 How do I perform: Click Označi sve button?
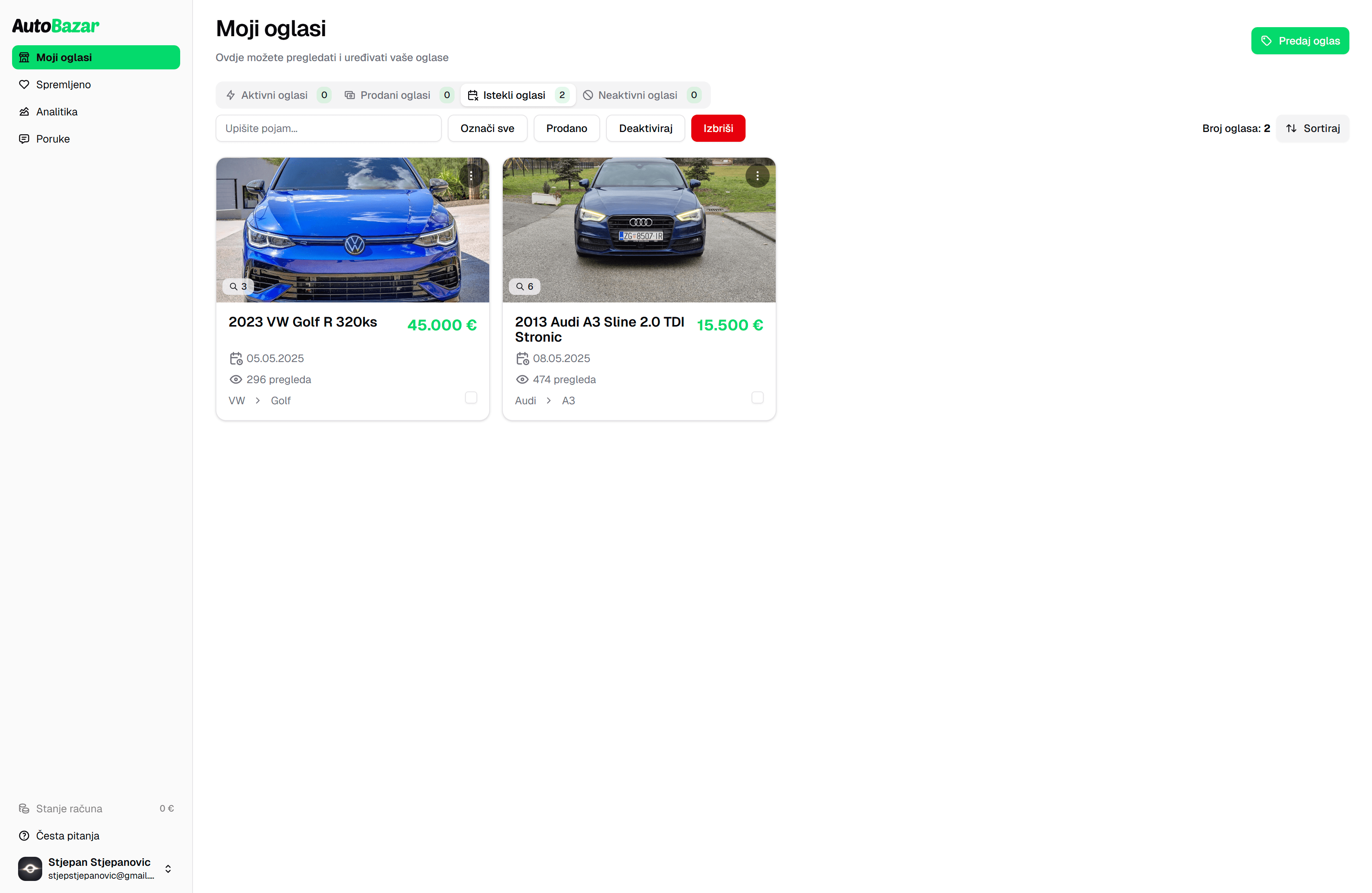point(487,128)
